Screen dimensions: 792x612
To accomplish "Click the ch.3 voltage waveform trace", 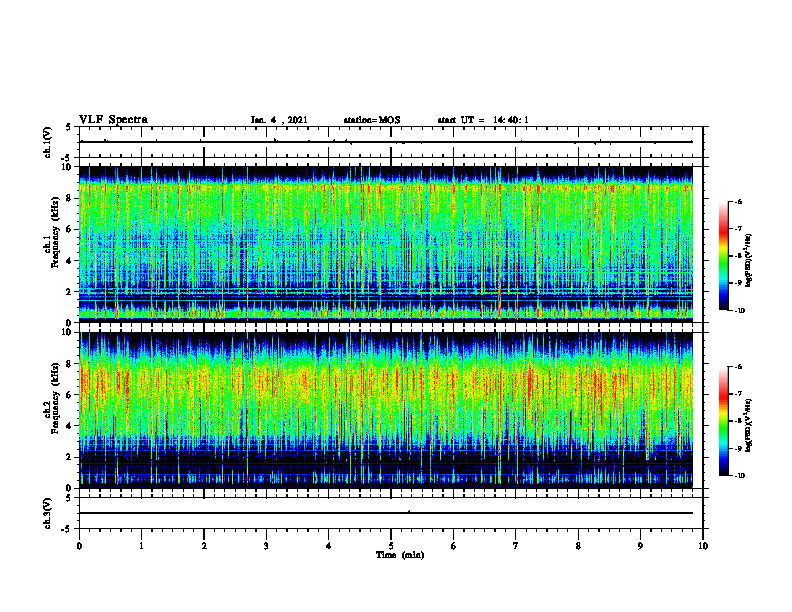I will click(x=386, y=513).
